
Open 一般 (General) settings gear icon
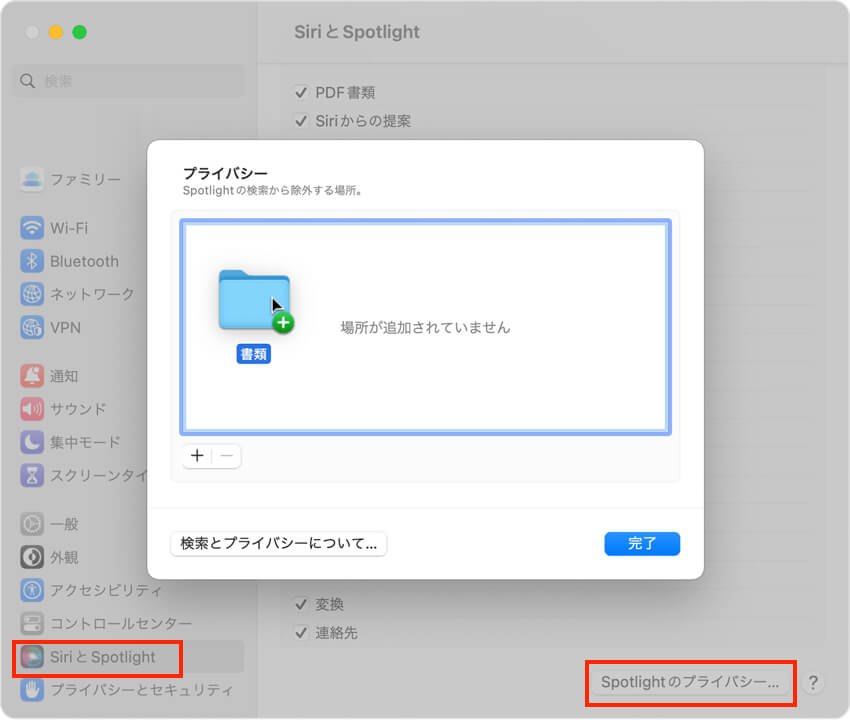pyautogui.click(x=32, y=523)
